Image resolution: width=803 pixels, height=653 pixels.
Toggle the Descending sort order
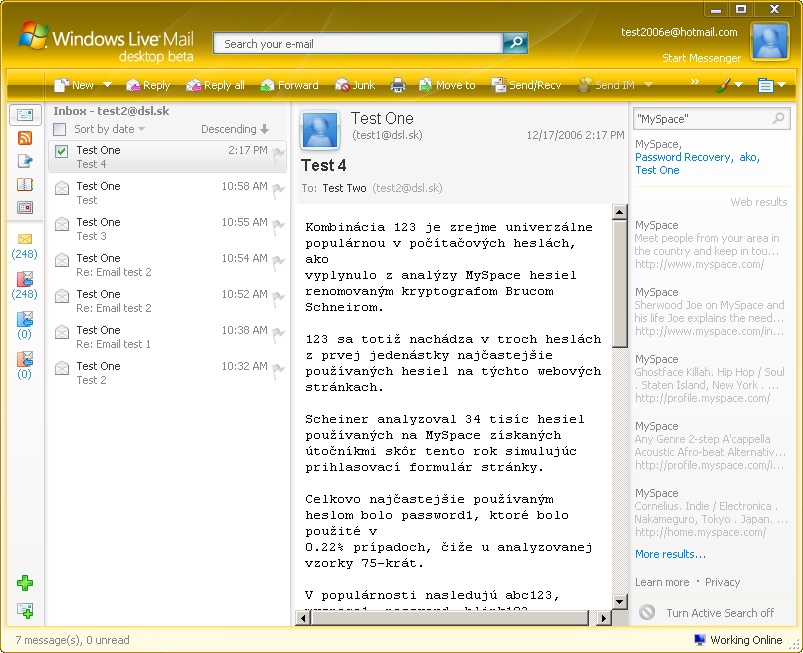pyautogui.click(x=235, y=129)
